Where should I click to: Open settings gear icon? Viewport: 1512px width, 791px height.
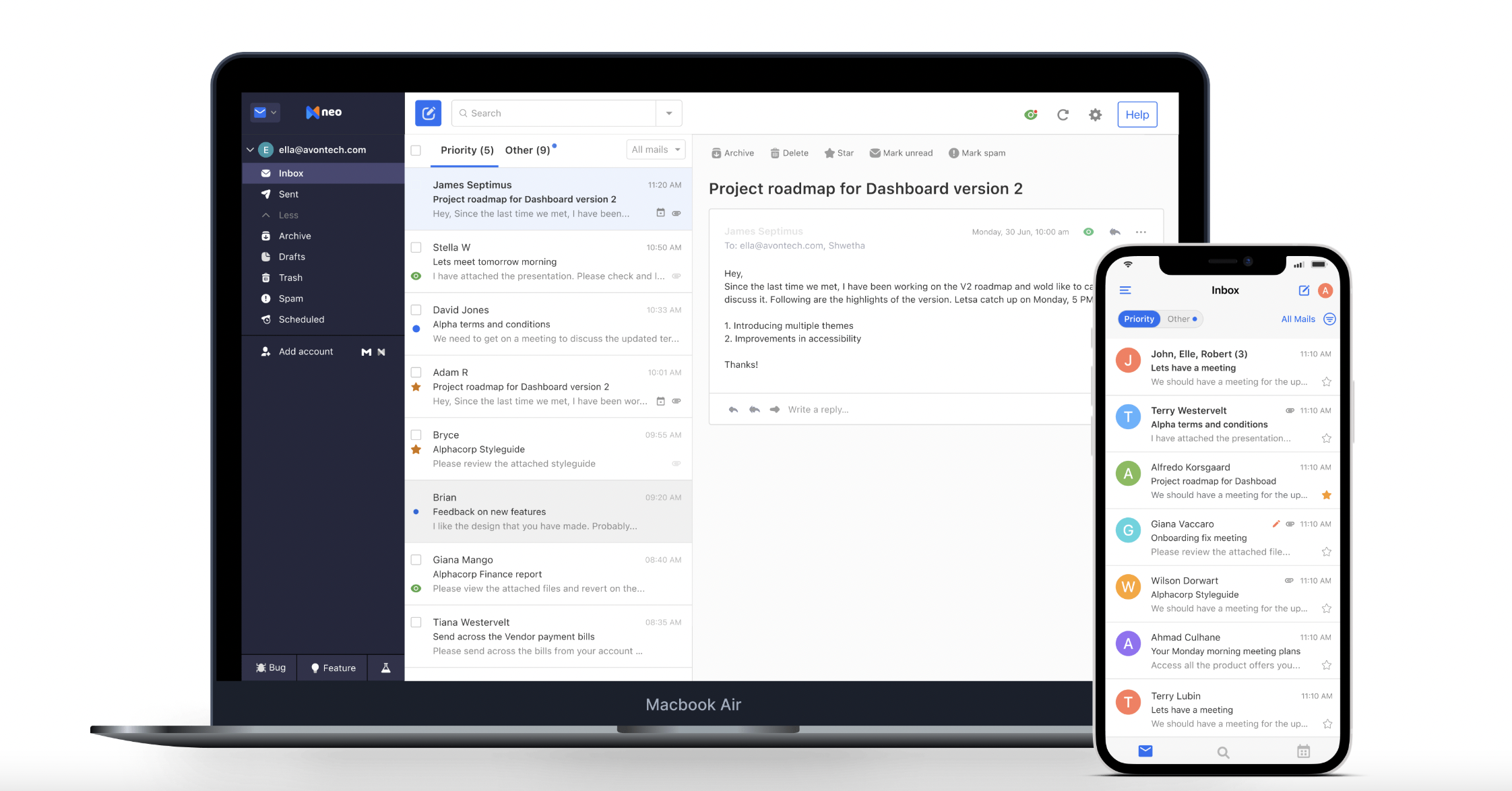[1095, 115]
